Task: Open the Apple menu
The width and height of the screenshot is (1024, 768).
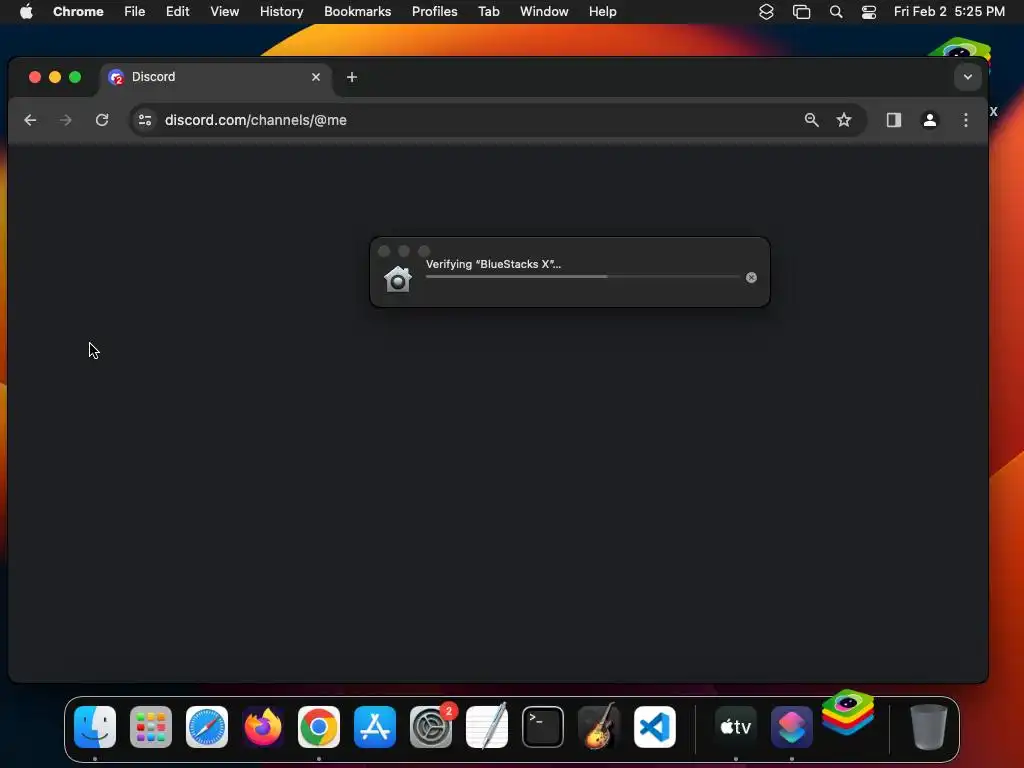Action: (x=26, y=12)
